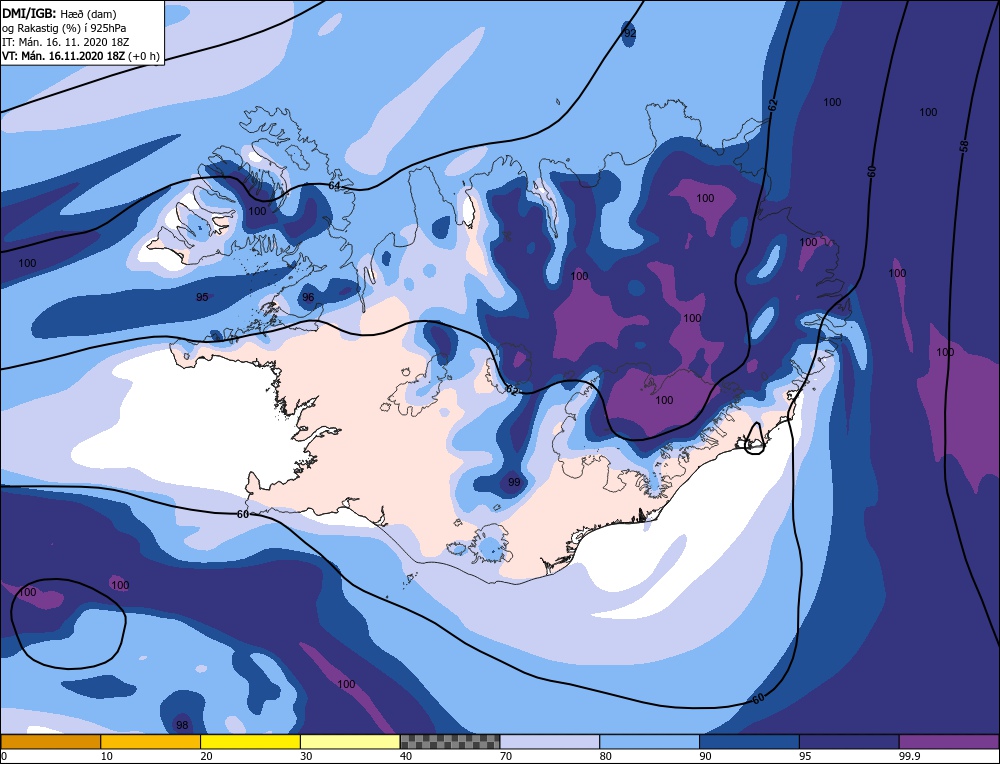The image size is (1000, 764).
Task: Choose the pale yellow 30–40 legend swatch
Action: coord(350,741)
